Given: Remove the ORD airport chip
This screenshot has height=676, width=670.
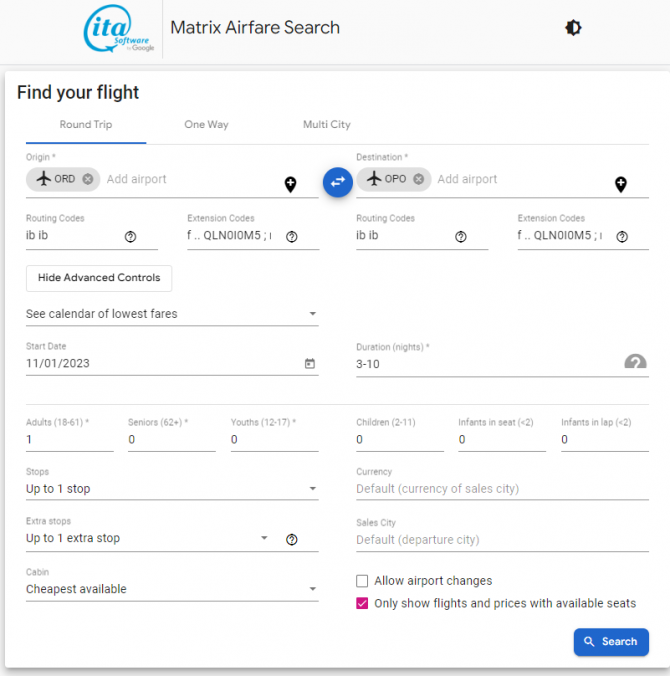Looking at the screenshot, I should [88, 179].
